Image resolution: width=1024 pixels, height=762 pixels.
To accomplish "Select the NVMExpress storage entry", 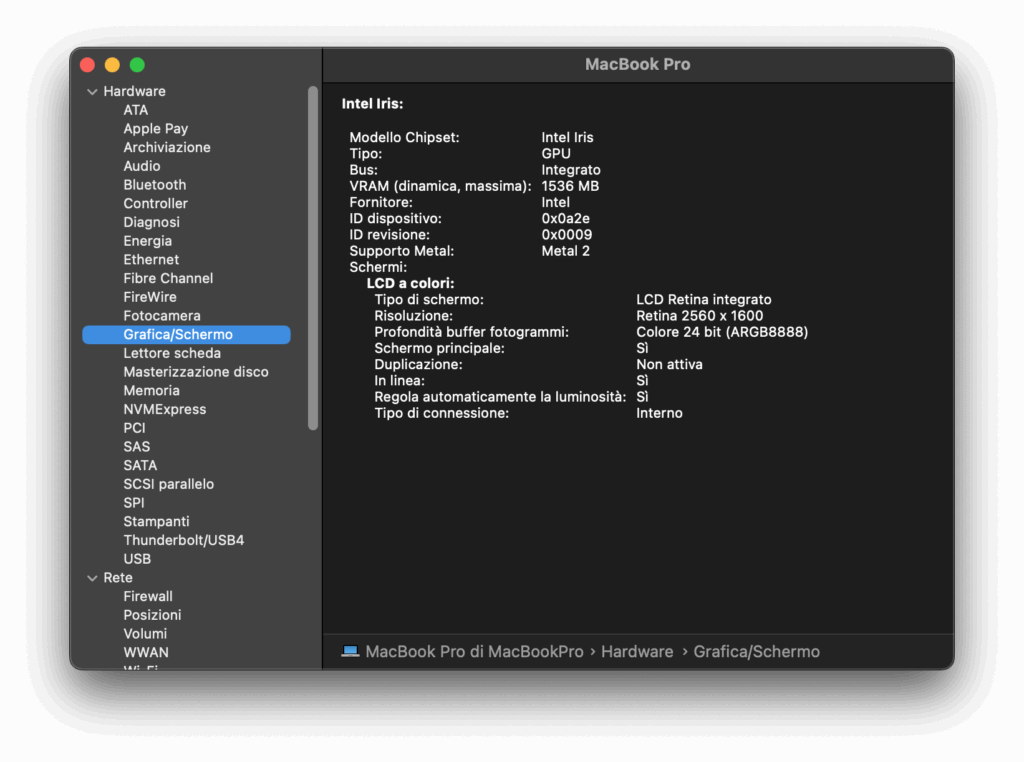I will 165,409.
